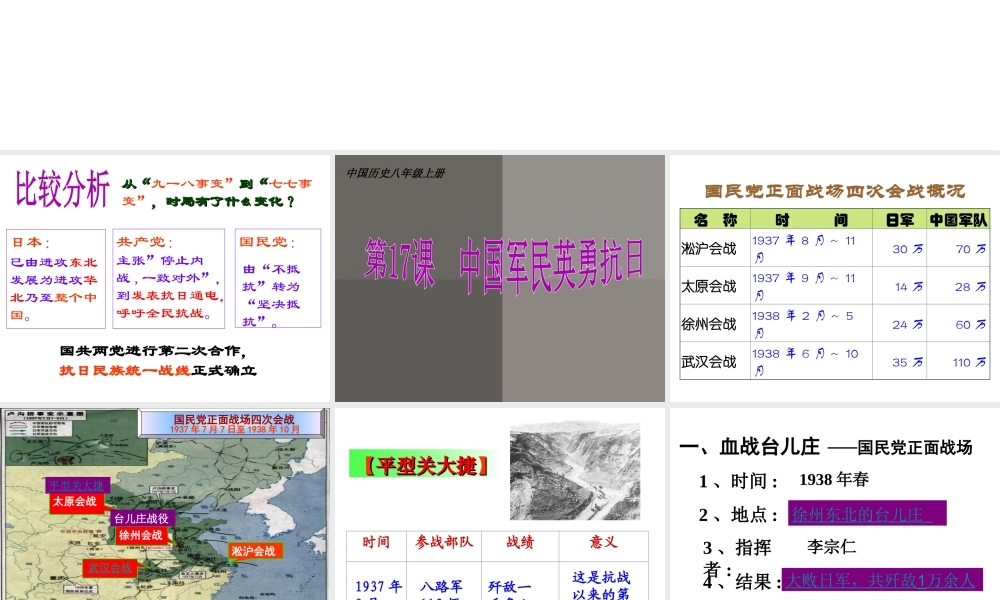Click the 徐州东北的台儿庄 link

click(x=867, y=513)
